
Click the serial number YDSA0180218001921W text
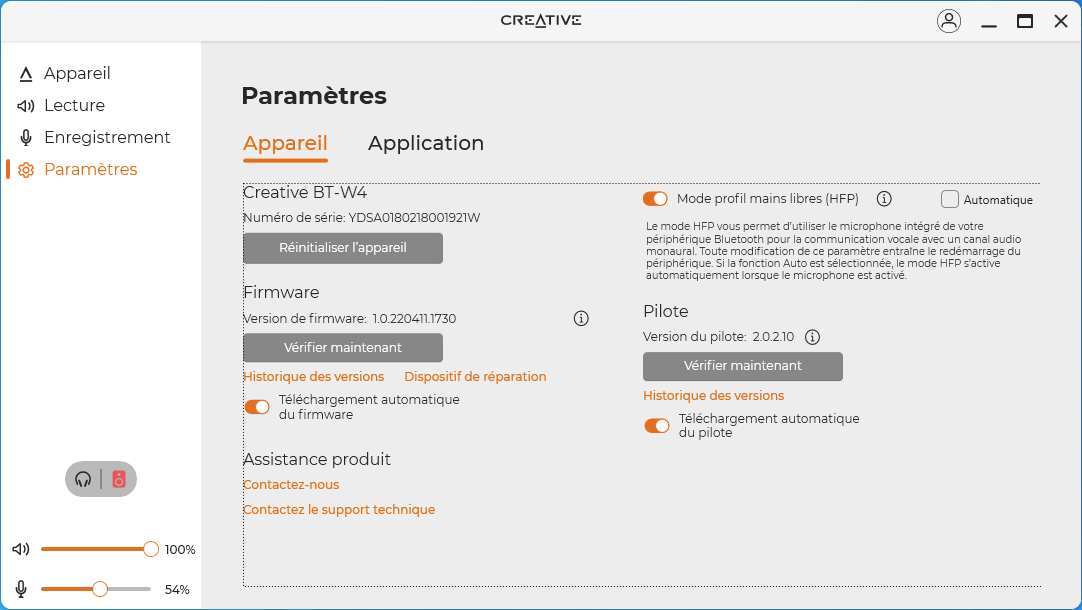[414, 218]
